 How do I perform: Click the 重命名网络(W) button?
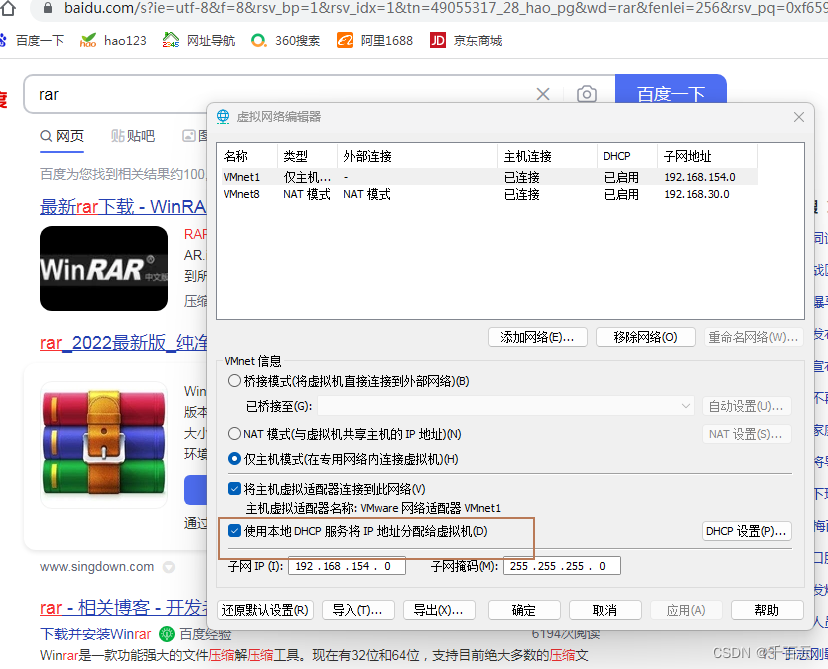click(754, 337)
